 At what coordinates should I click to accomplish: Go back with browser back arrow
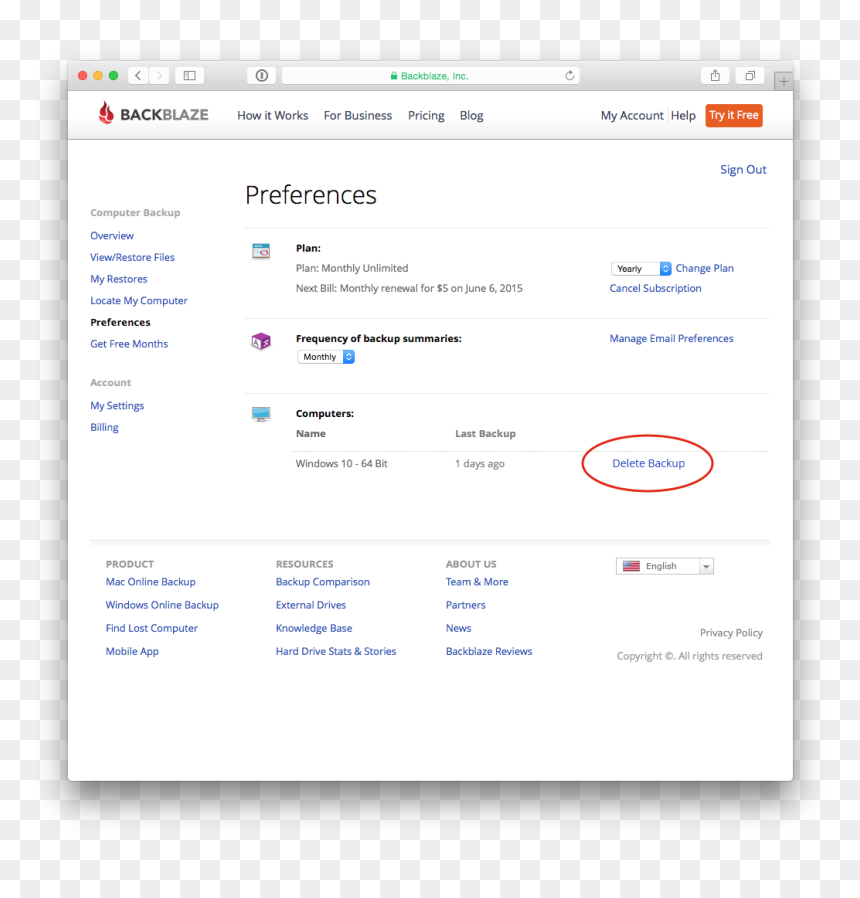click(x=138, y=76)
